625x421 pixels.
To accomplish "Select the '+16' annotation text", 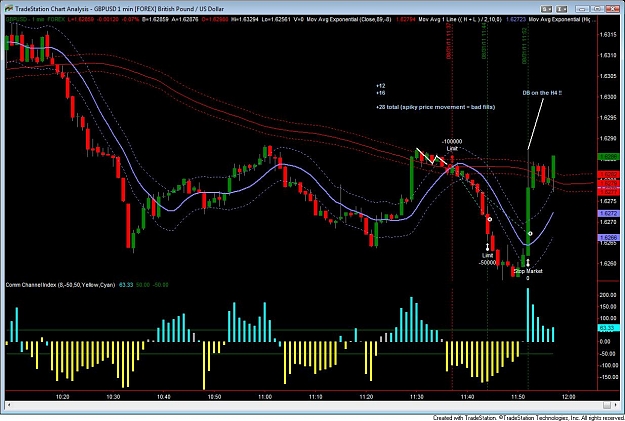I will coord(380,93).
